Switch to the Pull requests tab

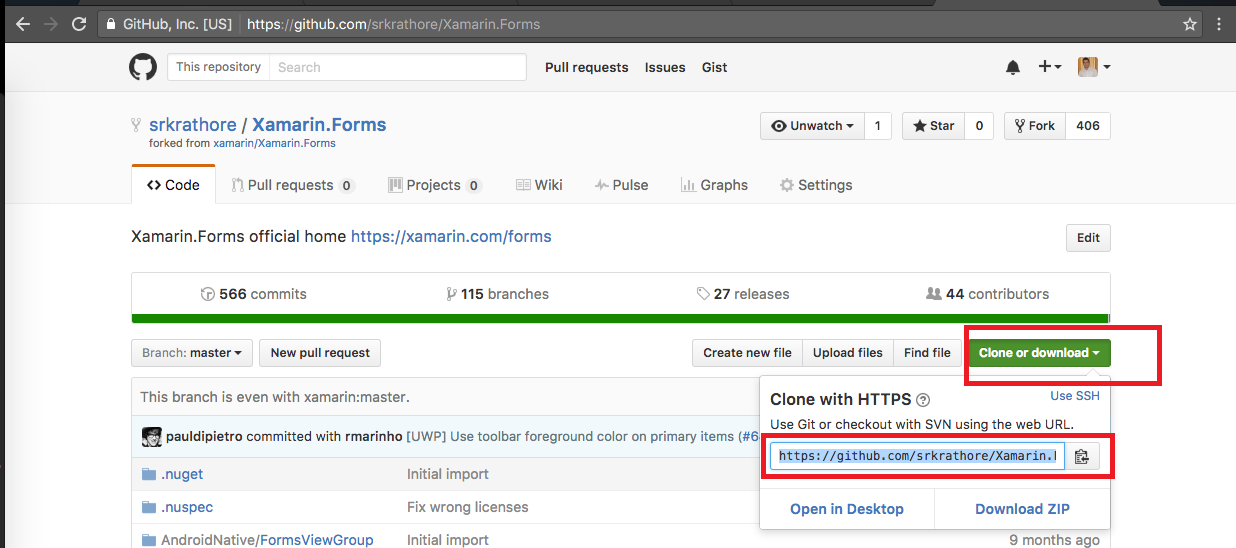pyautogui.click(x=293, y=185)
